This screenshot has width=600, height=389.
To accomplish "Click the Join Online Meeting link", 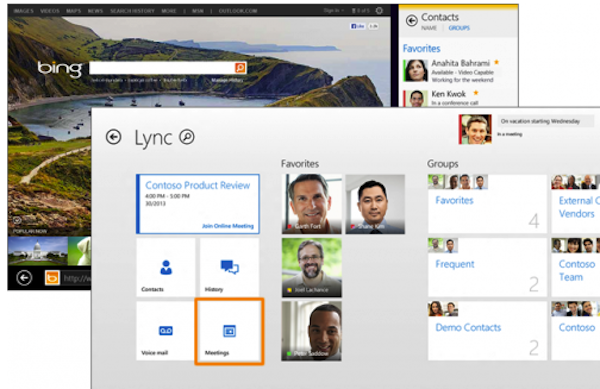I will (228, 226).
